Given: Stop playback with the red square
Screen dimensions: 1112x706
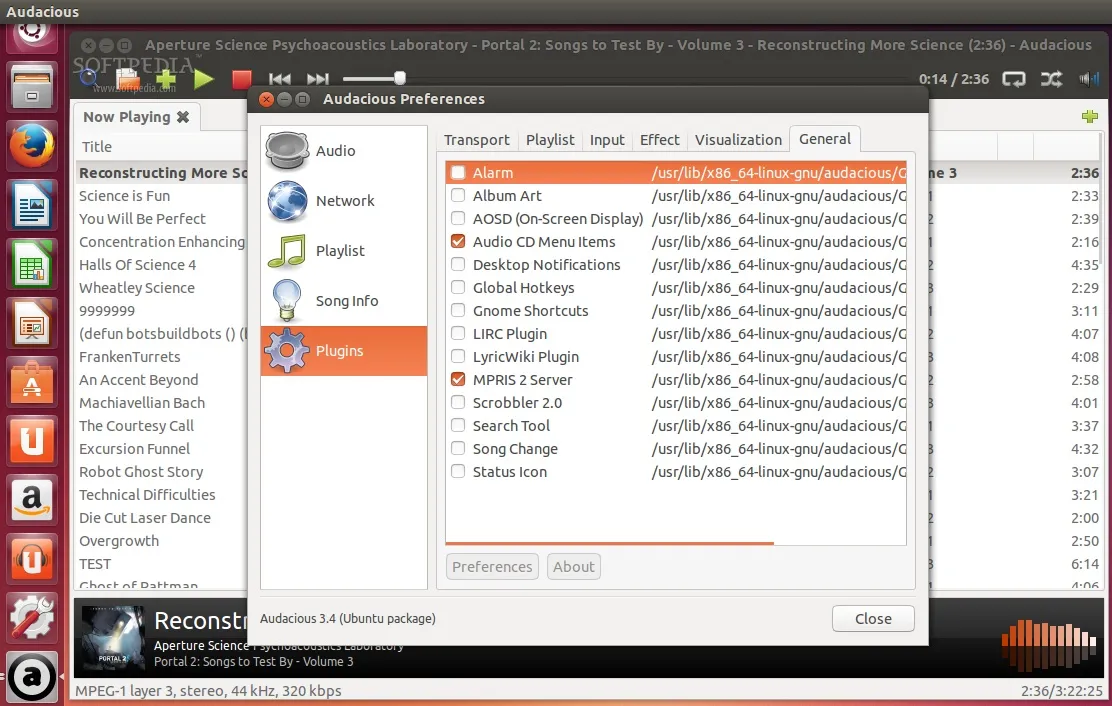Looking at the screenshot, I should point(241,79).
